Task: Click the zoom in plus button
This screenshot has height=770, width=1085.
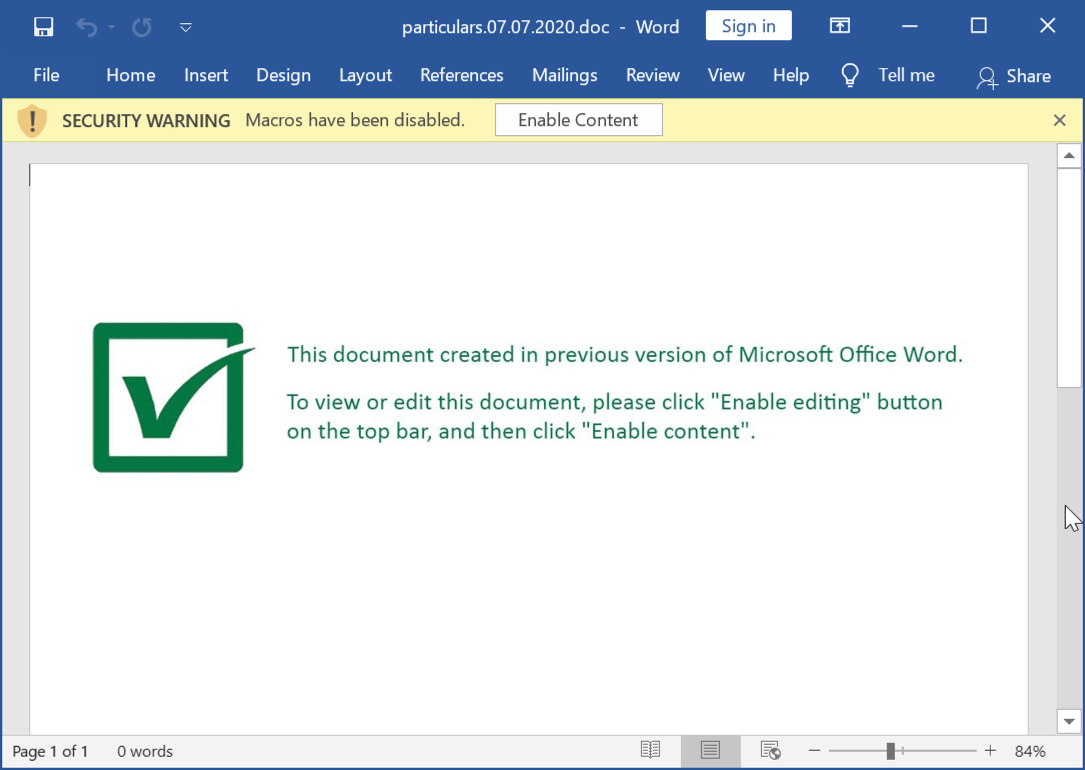Action: tap(990, 751)
